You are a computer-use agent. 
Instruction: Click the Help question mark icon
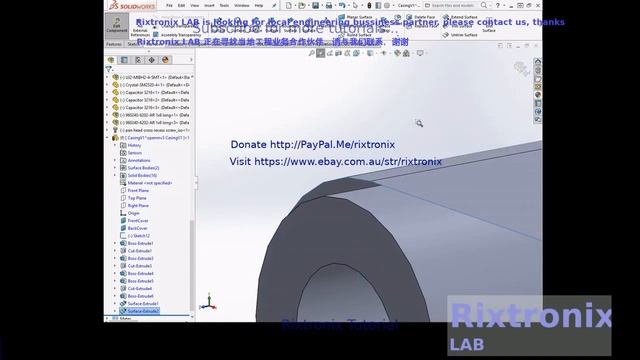point(497,6)
